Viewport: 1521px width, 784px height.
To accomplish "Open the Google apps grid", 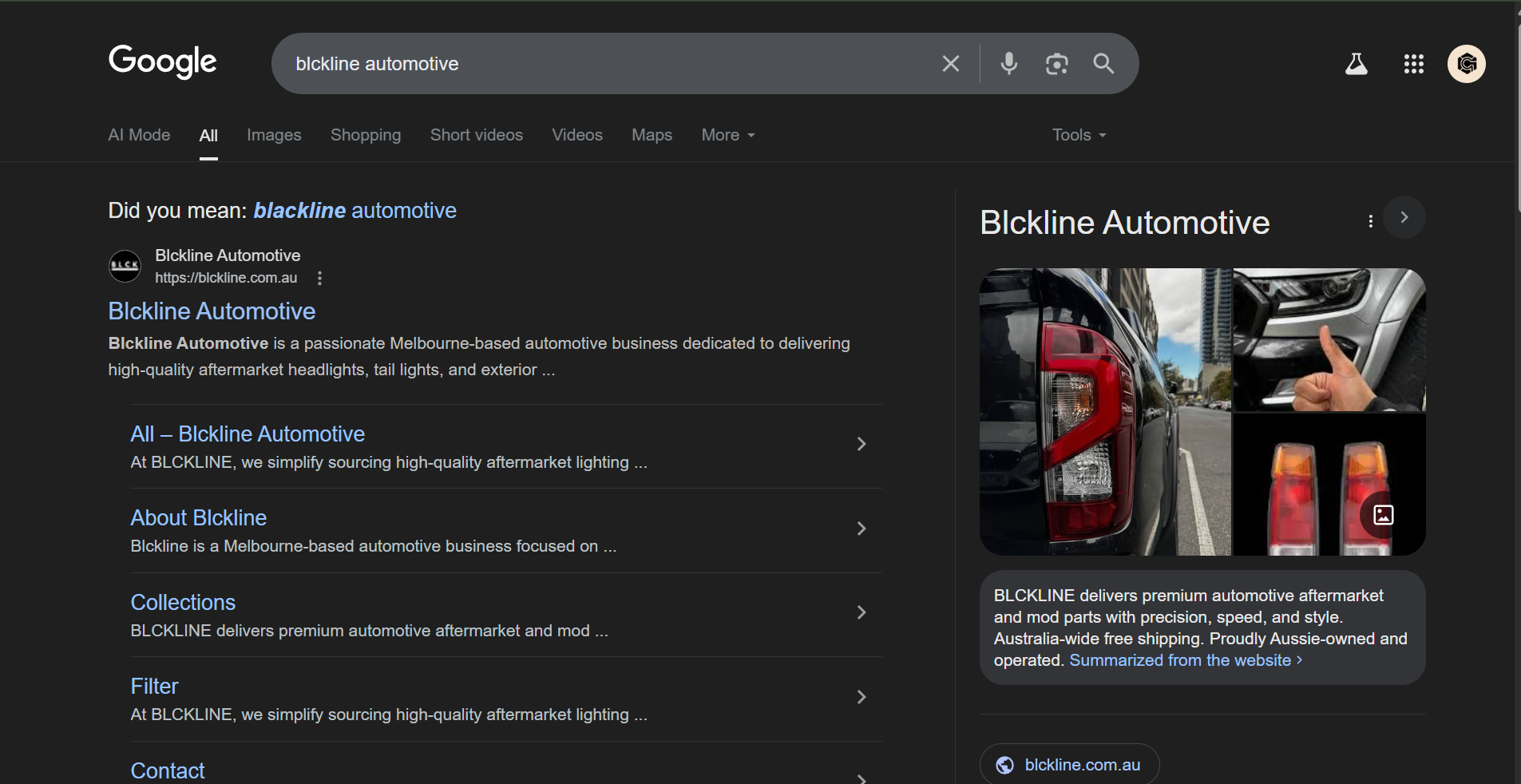I will tap(1413, 64).
